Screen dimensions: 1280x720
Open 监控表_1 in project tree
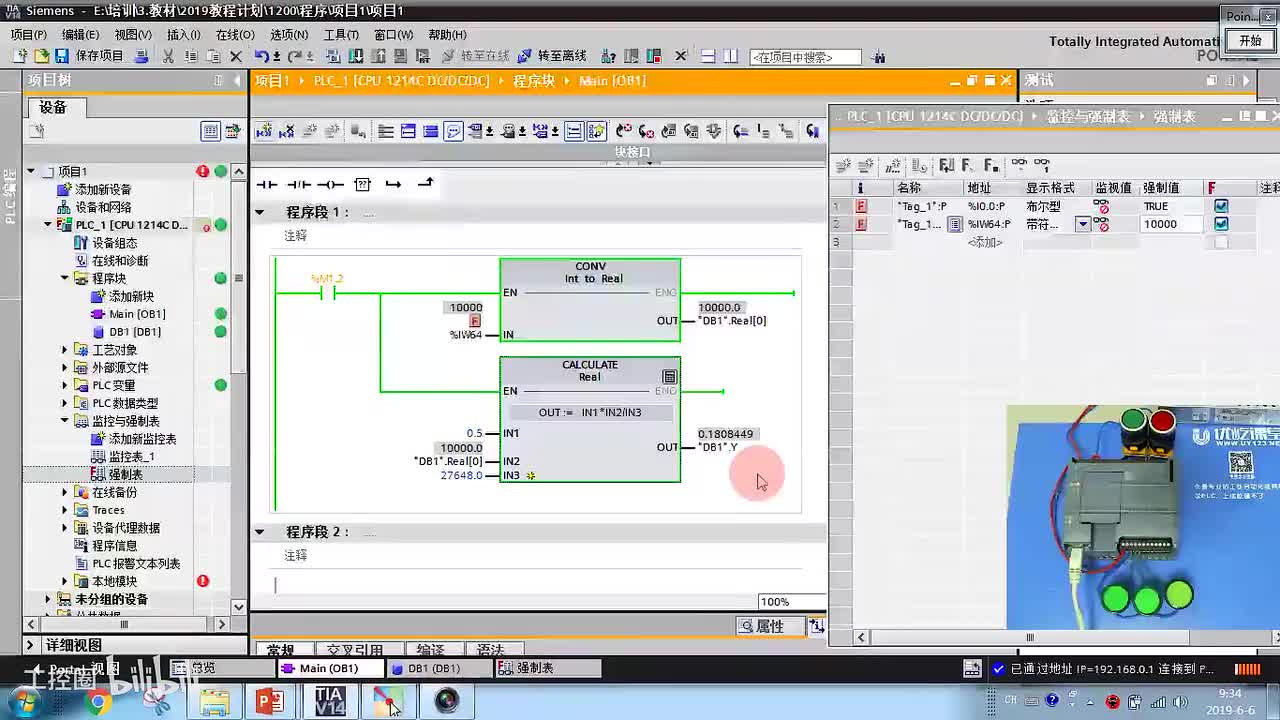coord(131,456)
